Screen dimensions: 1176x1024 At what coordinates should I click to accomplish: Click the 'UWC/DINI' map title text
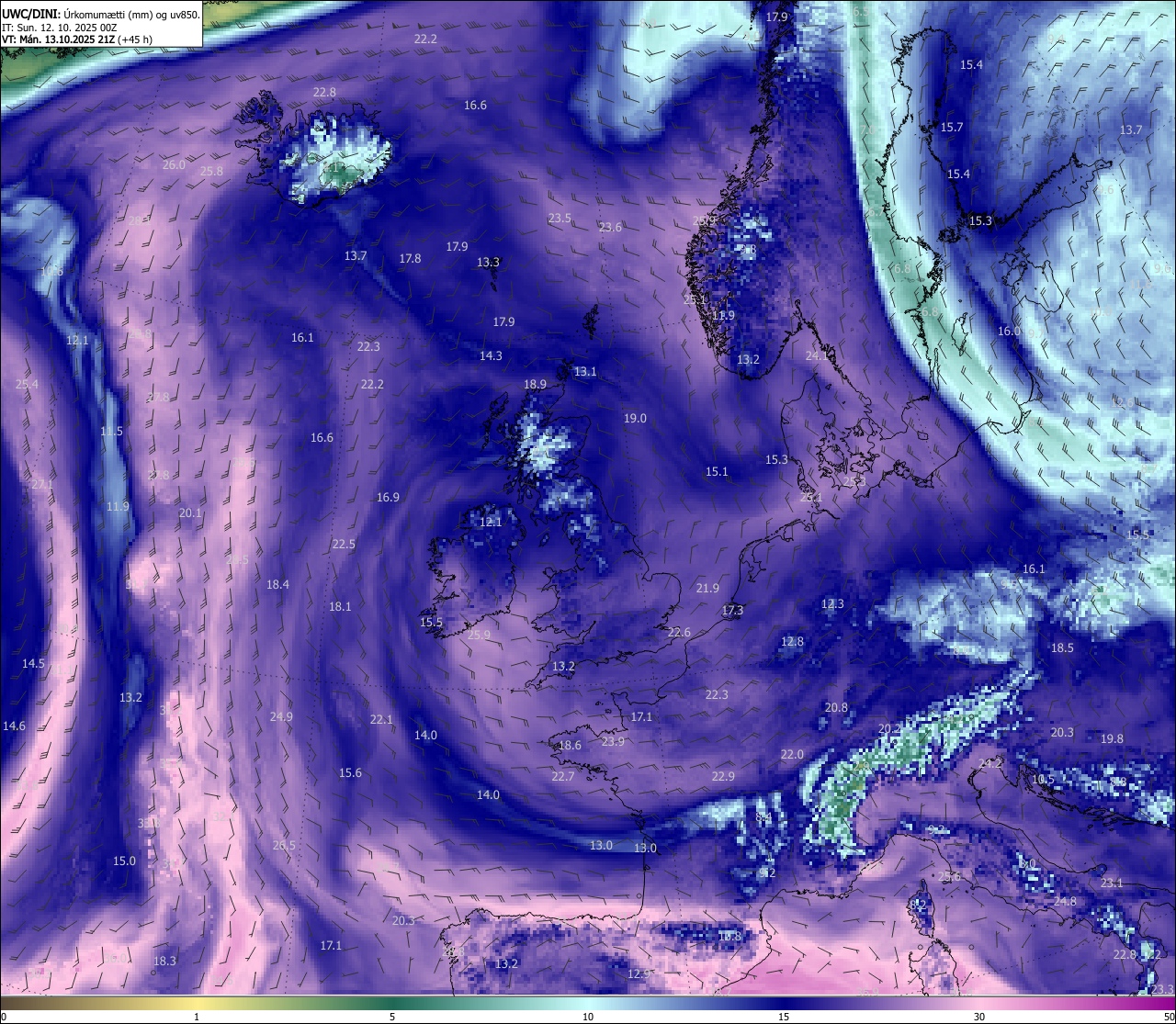30,14
